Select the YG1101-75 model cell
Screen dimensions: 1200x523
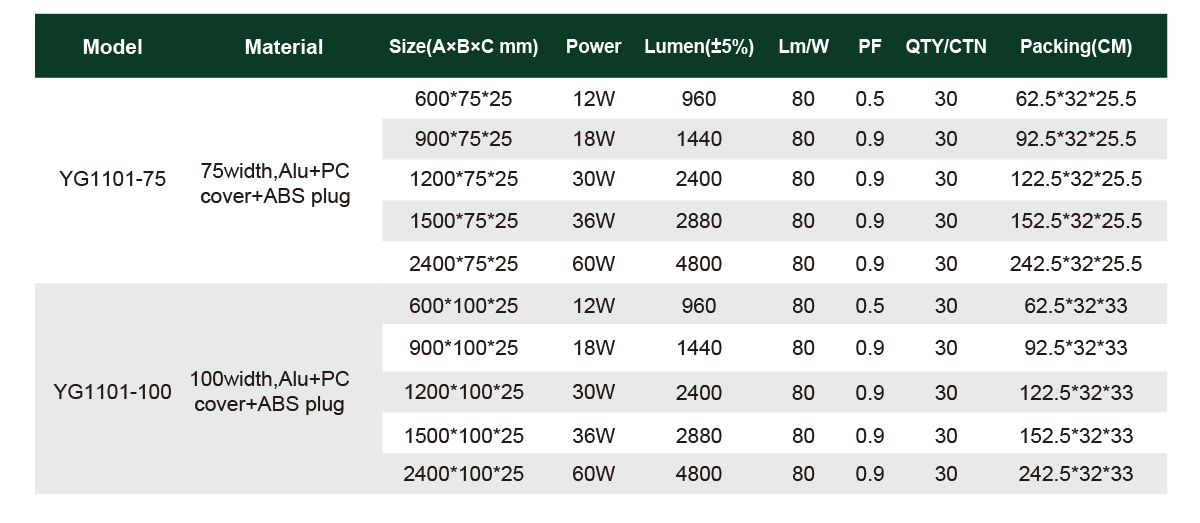point(112,180)
